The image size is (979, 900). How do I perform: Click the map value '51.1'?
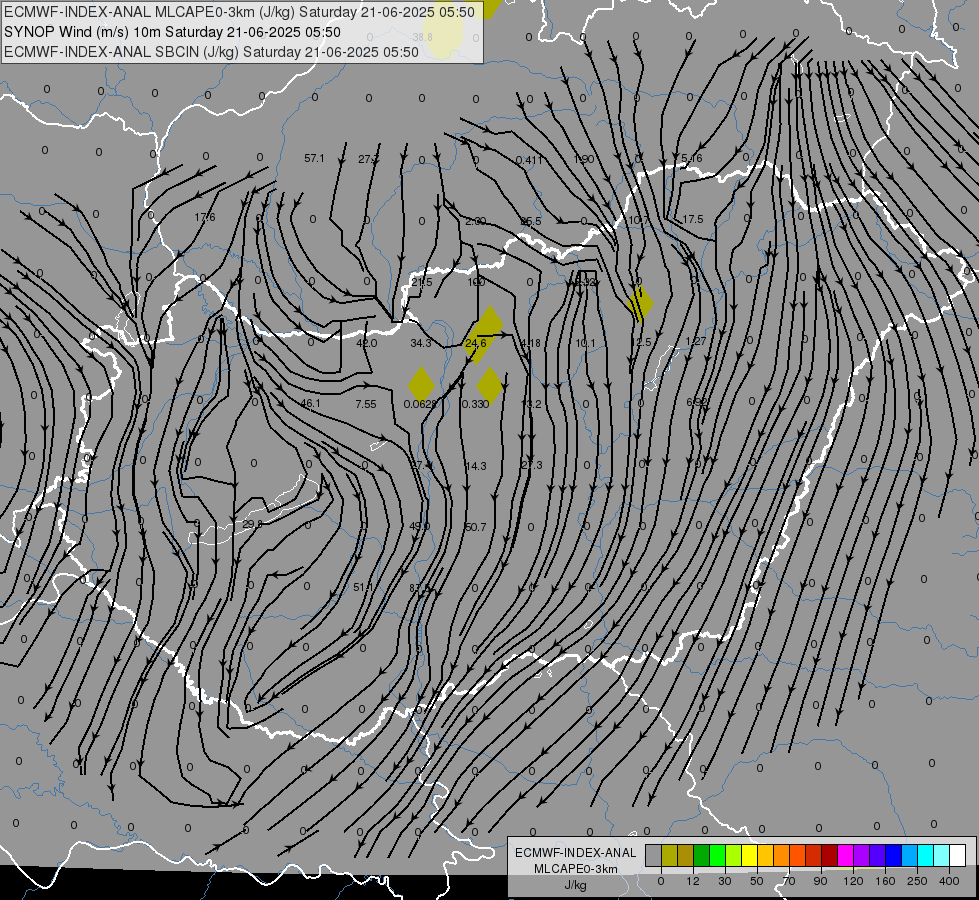[x=363, y=587]
